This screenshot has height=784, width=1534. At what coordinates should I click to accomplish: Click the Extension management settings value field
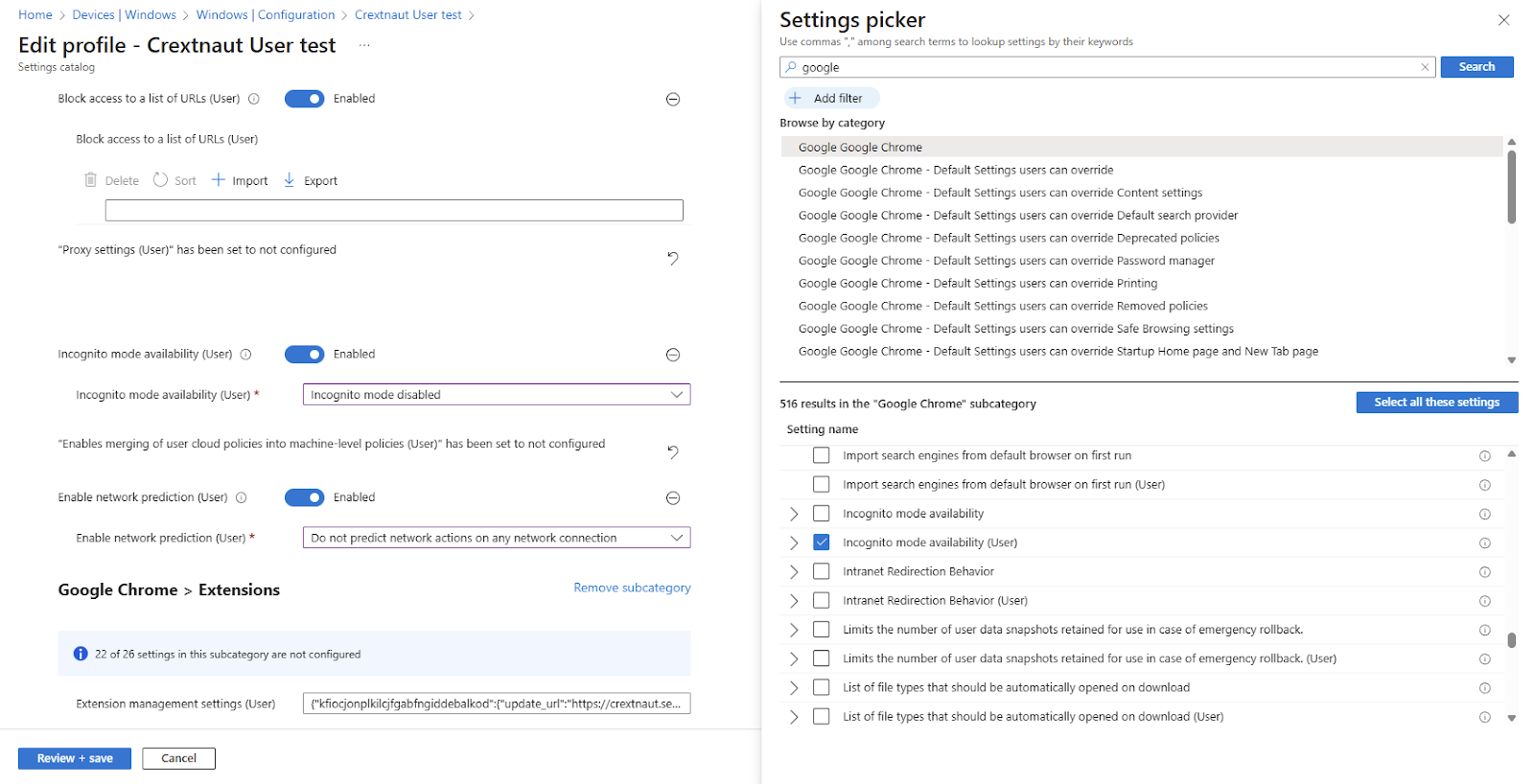(x=497, y=703)
